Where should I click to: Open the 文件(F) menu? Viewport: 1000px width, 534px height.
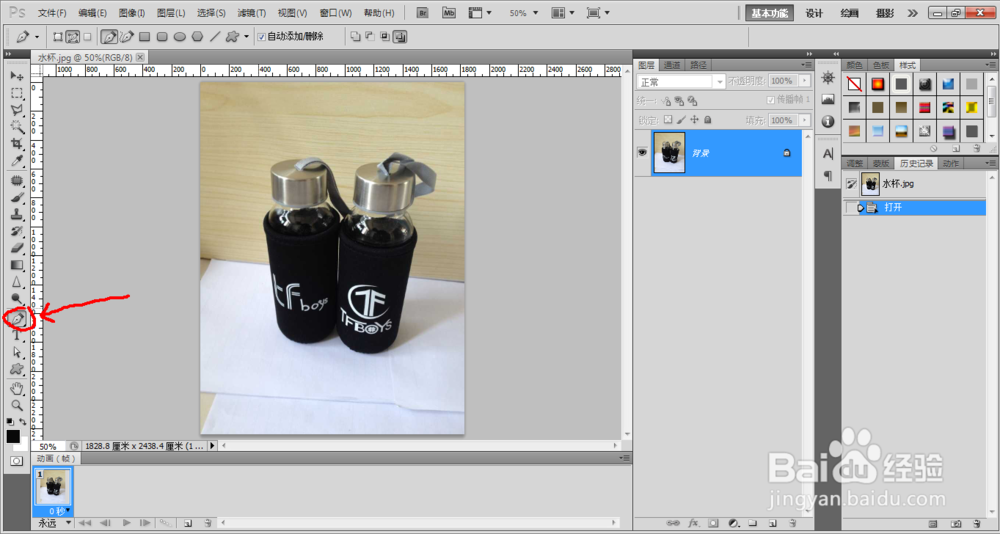tap(52, 13)
